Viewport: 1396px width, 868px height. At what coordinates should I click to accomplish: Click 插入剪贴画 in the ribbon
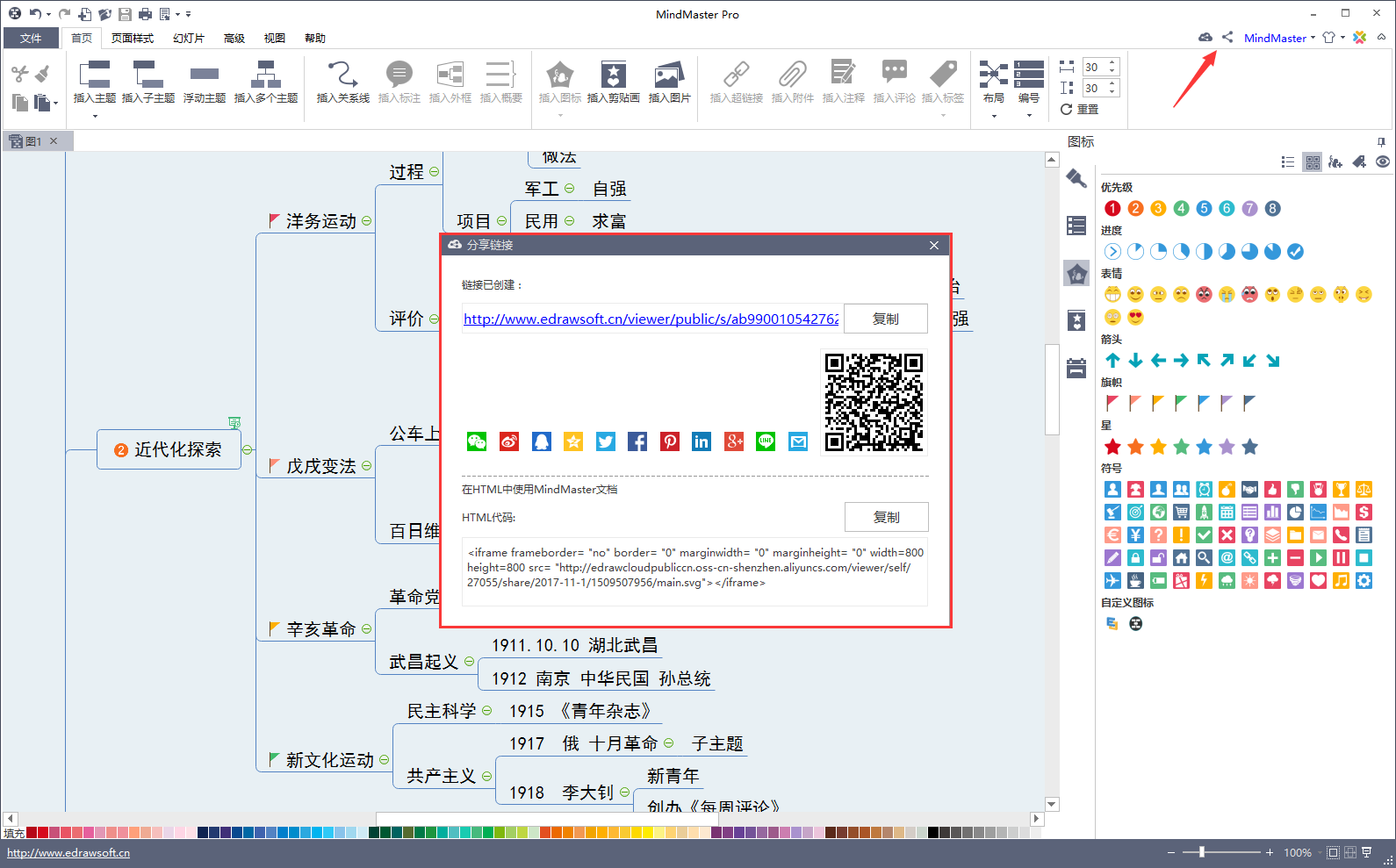coord(613,82)
